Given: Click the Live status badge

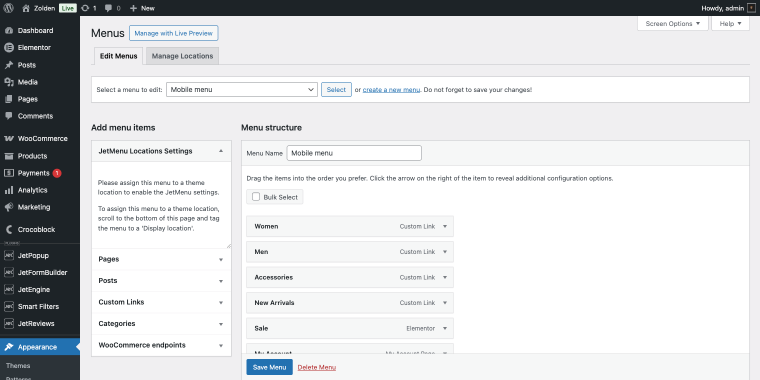Looking at the screenshot, I should point(68,8).
